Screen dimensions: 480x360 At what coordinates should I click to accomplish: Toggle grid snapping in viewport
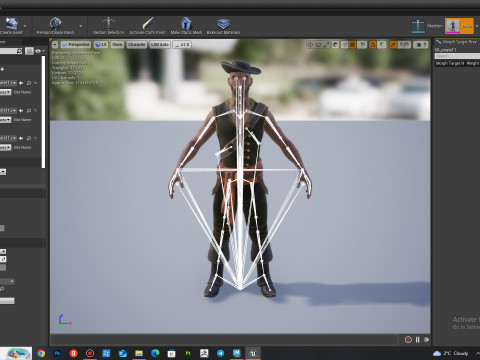point(352,45)
